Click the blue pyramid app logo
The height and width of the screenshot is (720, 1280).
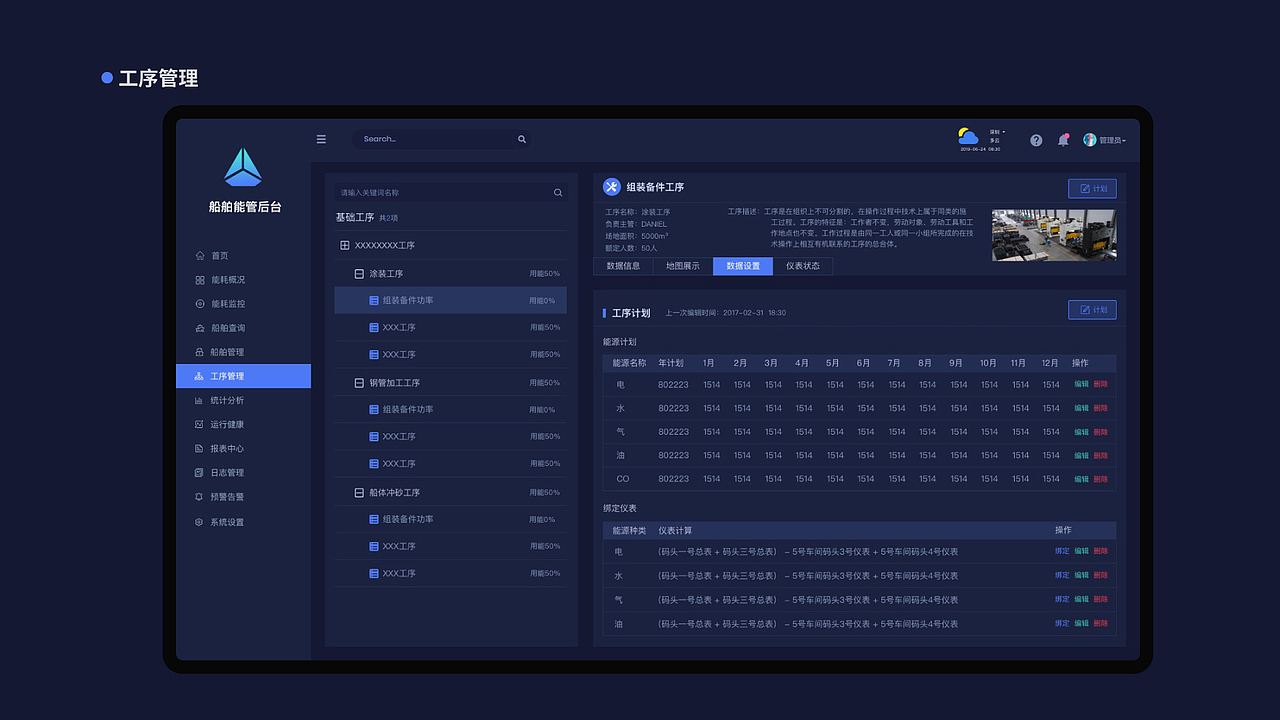(x=243, y=167)
